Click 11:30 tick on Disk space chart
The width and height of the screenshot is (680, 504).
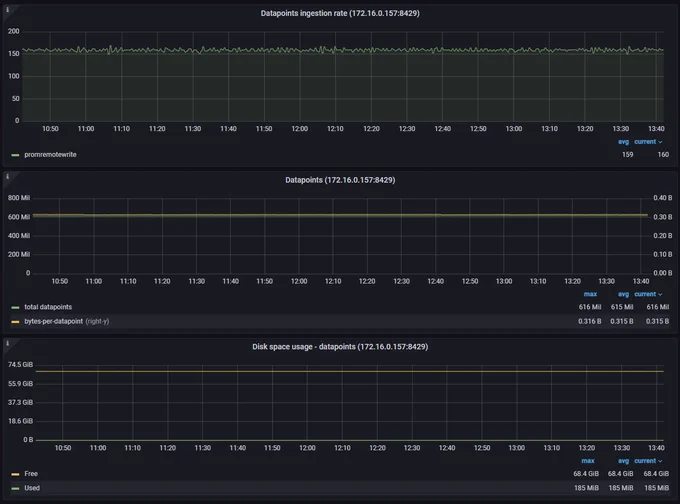[x=203, y=448]
